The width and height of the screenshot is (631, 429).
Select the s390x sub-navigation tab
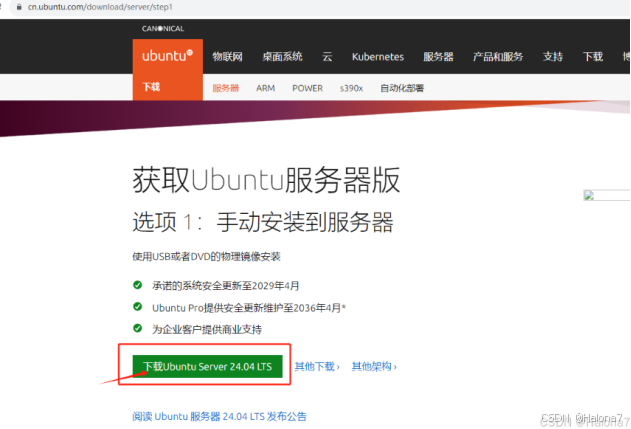click(x=351, y=88)
